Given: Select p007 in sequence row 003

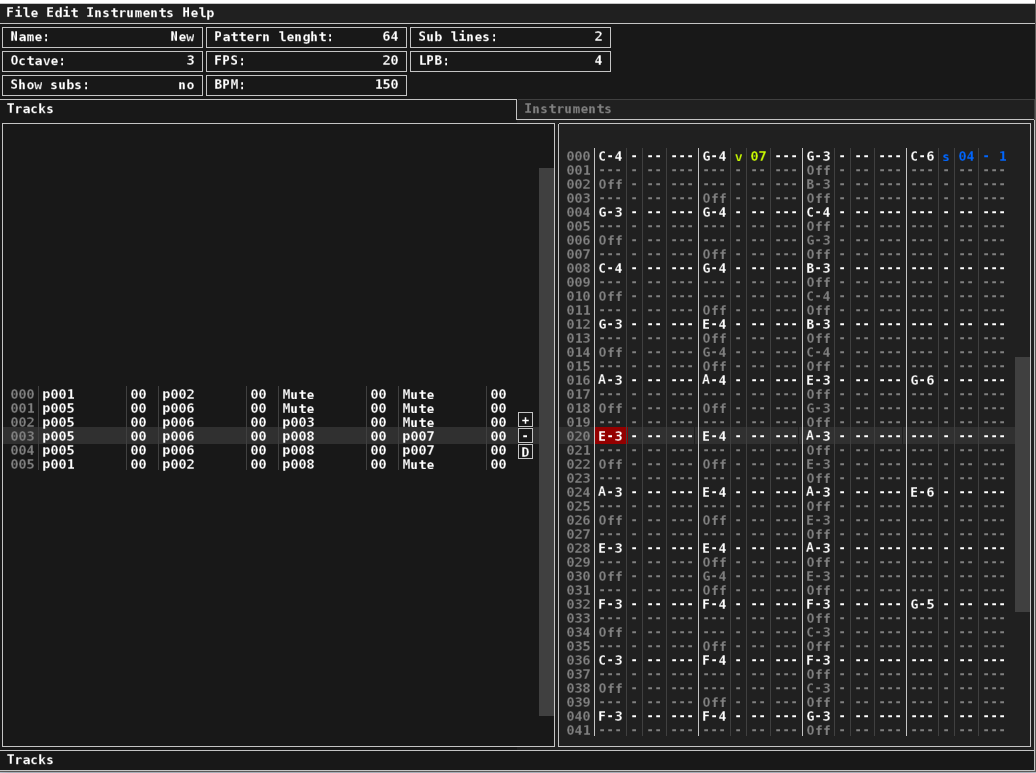Looking at the screenshot, I should coord(418,436).
